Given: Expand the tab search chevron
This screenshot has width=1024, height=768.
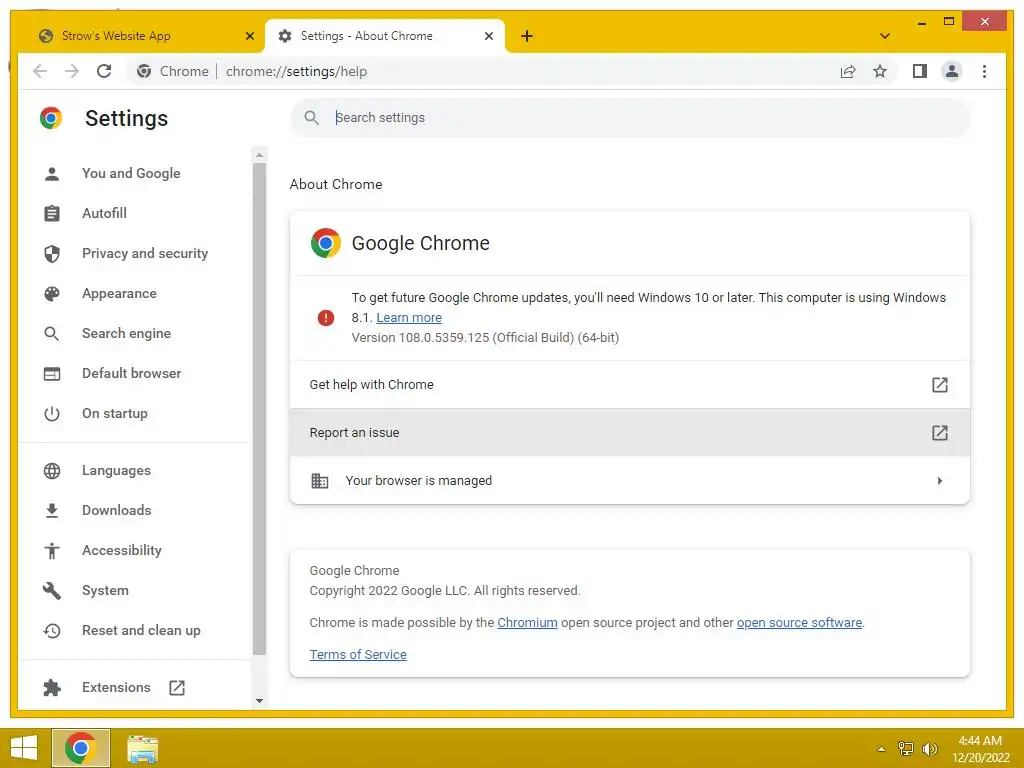Looking at the screenshot, I should click(885, 36).
